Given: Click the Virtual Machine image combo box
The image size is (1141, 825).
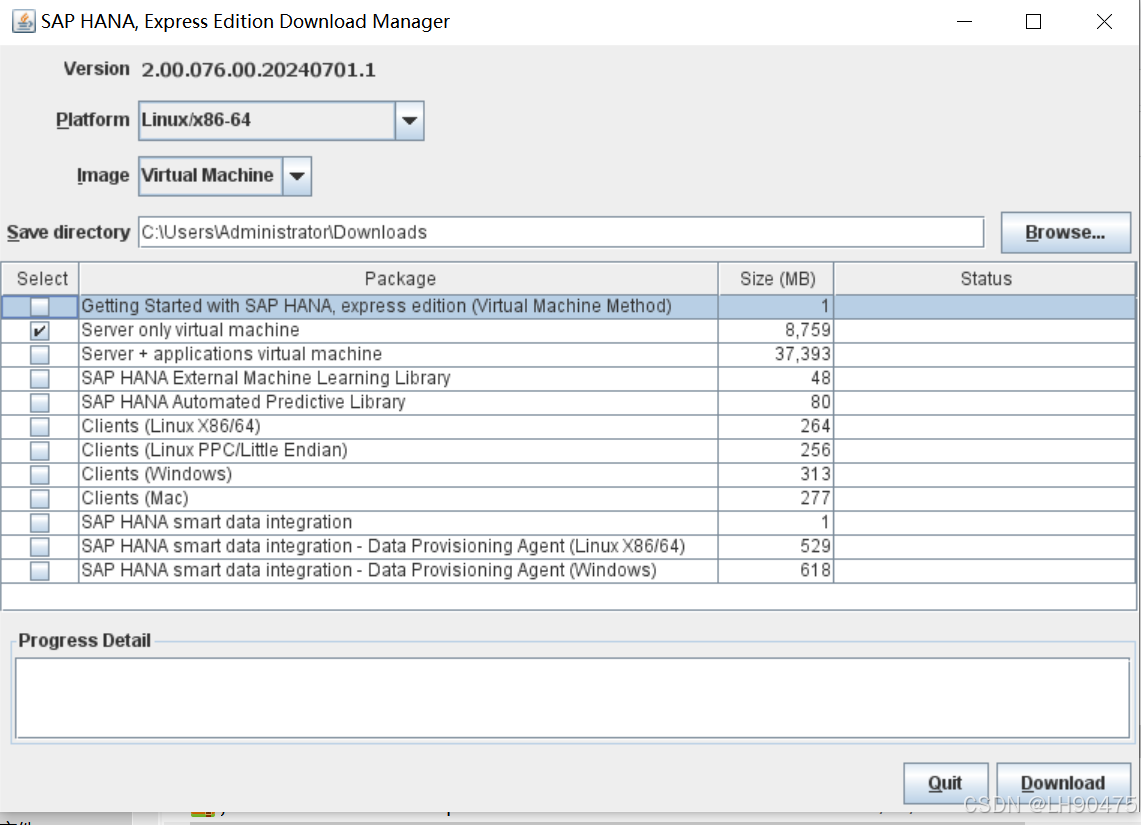Looking at the screenshot, I should click(225, 176).
